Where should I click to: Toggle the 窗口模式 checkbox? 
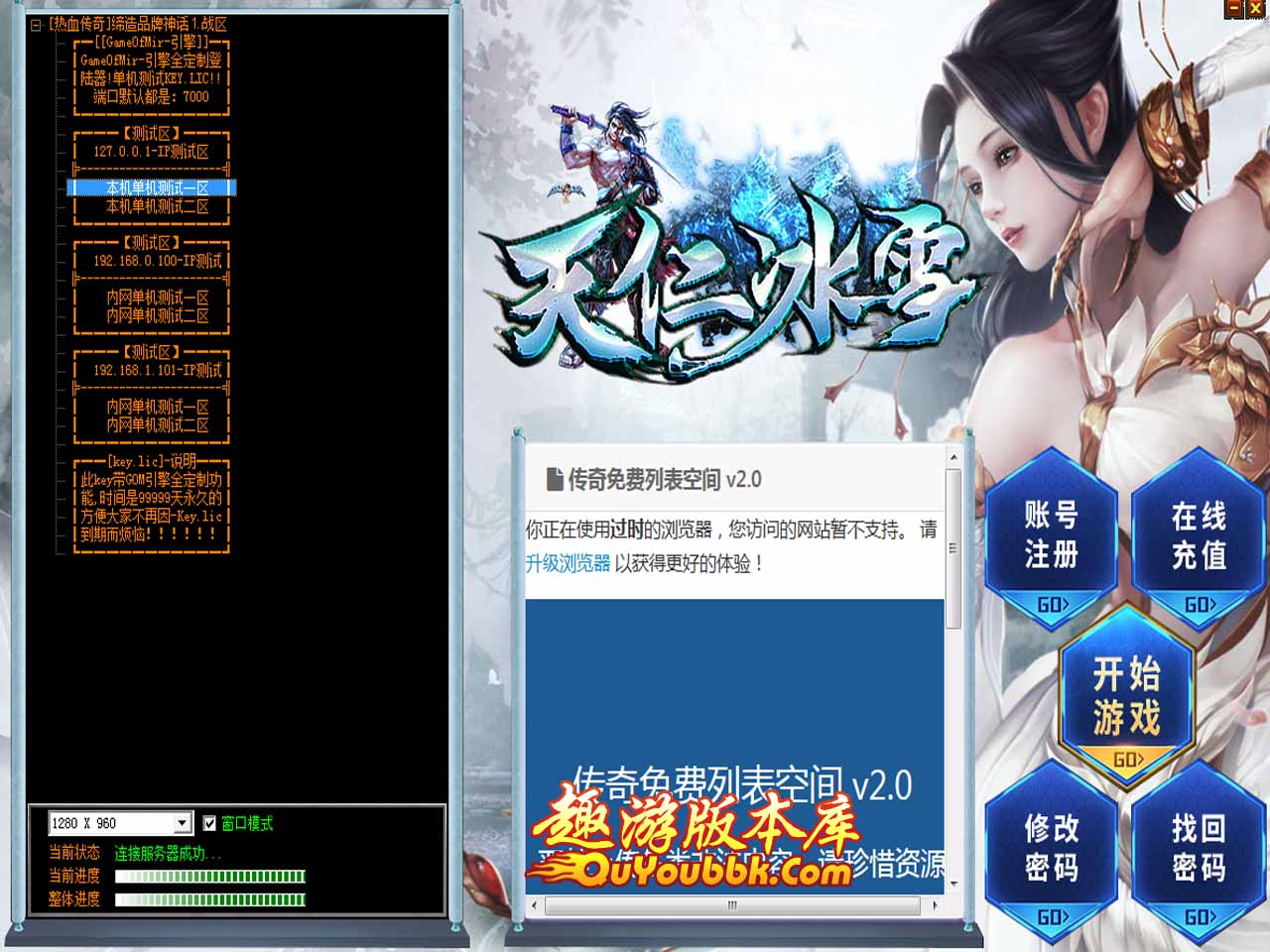(x=209, y=823)
